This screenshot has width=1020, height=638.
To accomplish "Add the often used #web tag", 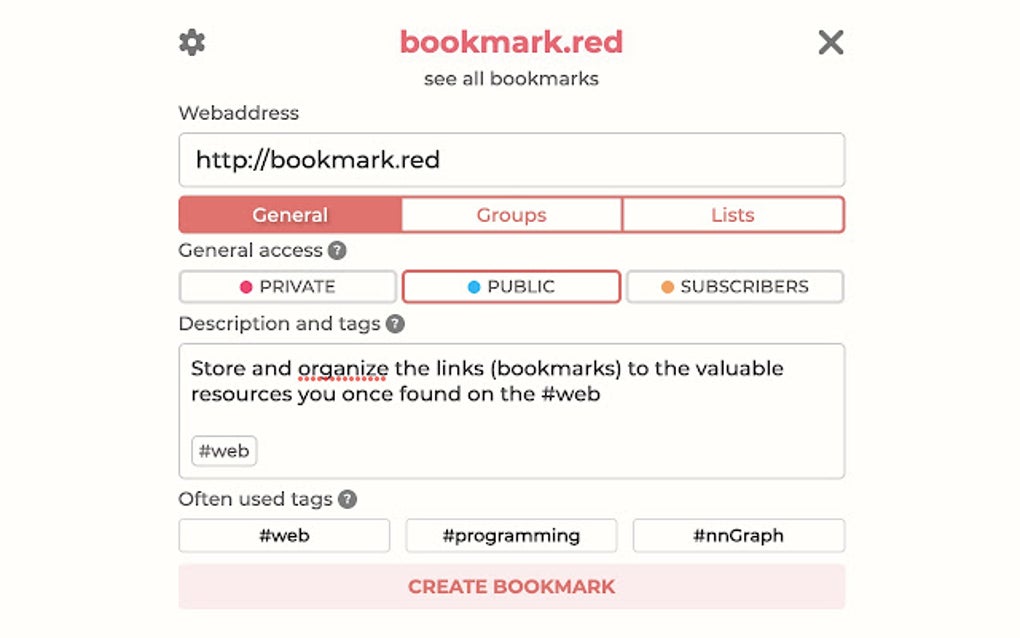I will pyautogui.click(x=284, y=536).
